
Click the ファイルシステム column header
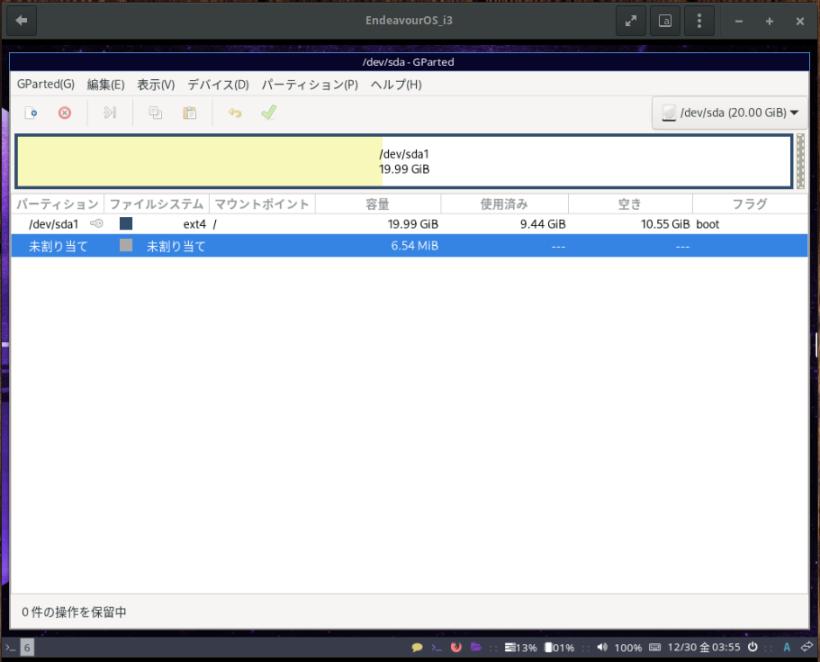click(156, 204)
